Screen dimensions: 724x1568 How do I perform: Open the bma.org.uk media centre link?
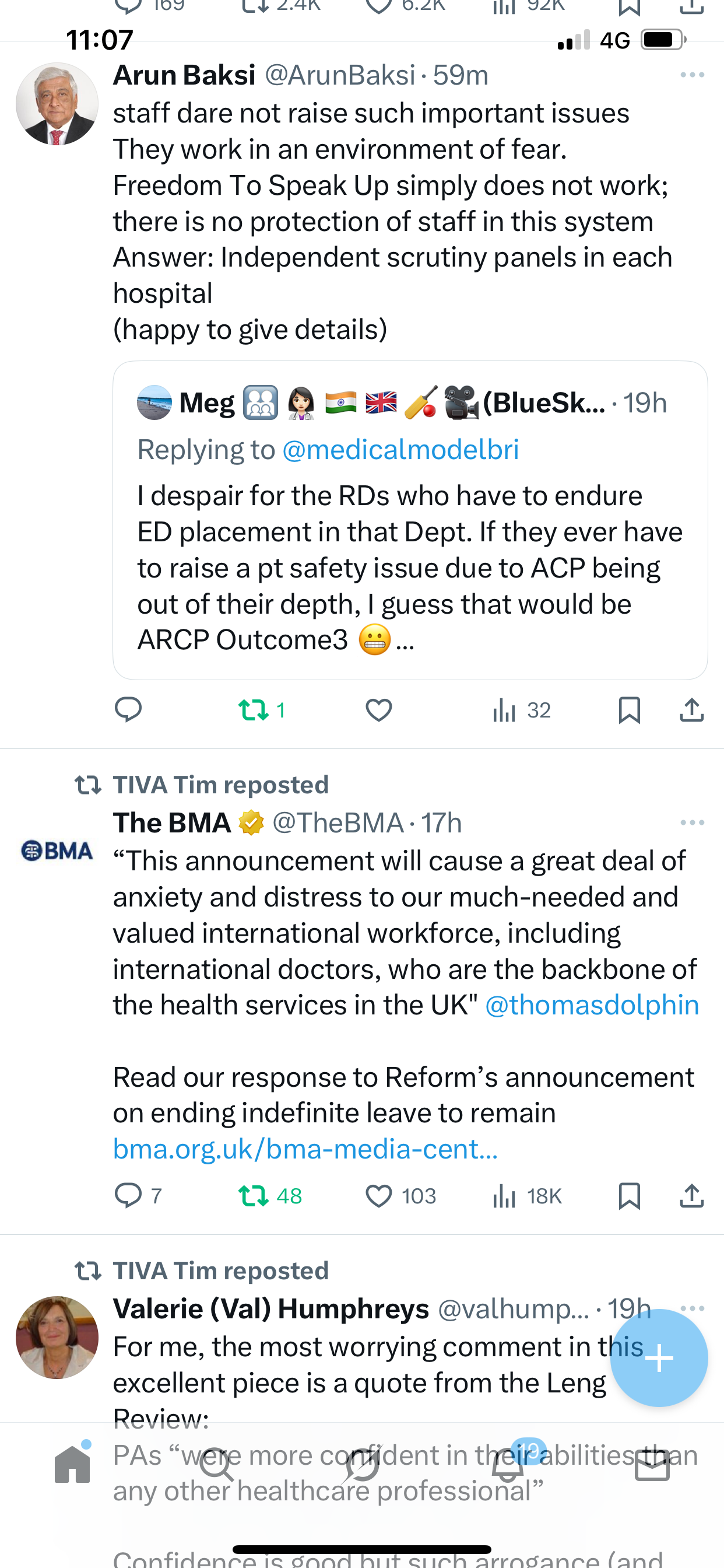coord(305,1149)
